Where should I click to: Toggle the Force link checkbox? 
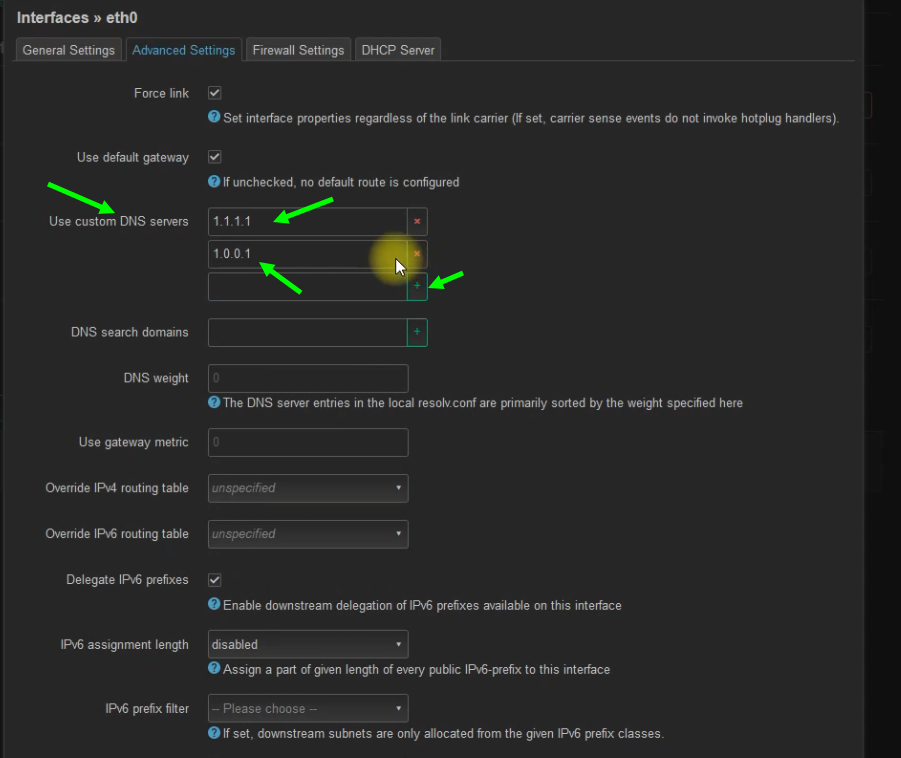coord(214,93)
